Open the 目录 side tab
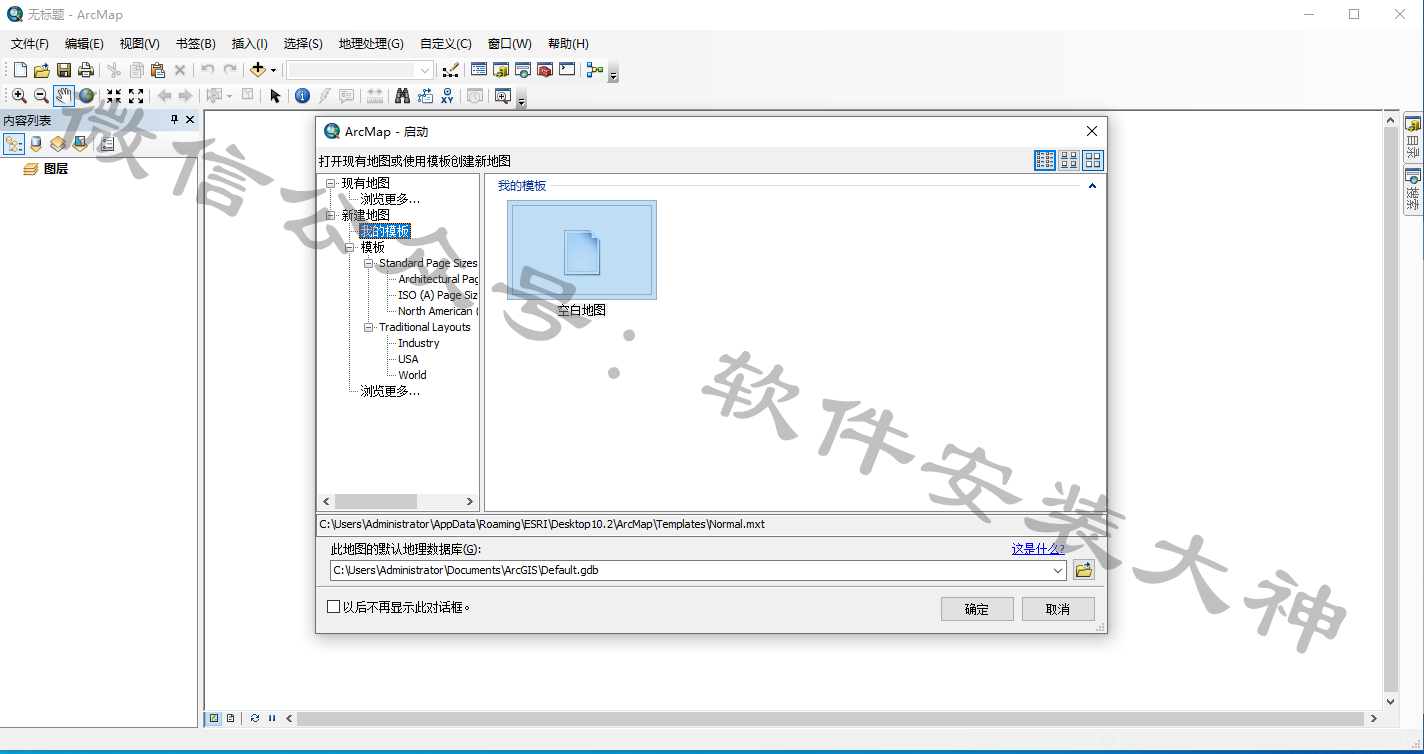This screenshot has width=1424, height=754. click(x=1413, y=138)
